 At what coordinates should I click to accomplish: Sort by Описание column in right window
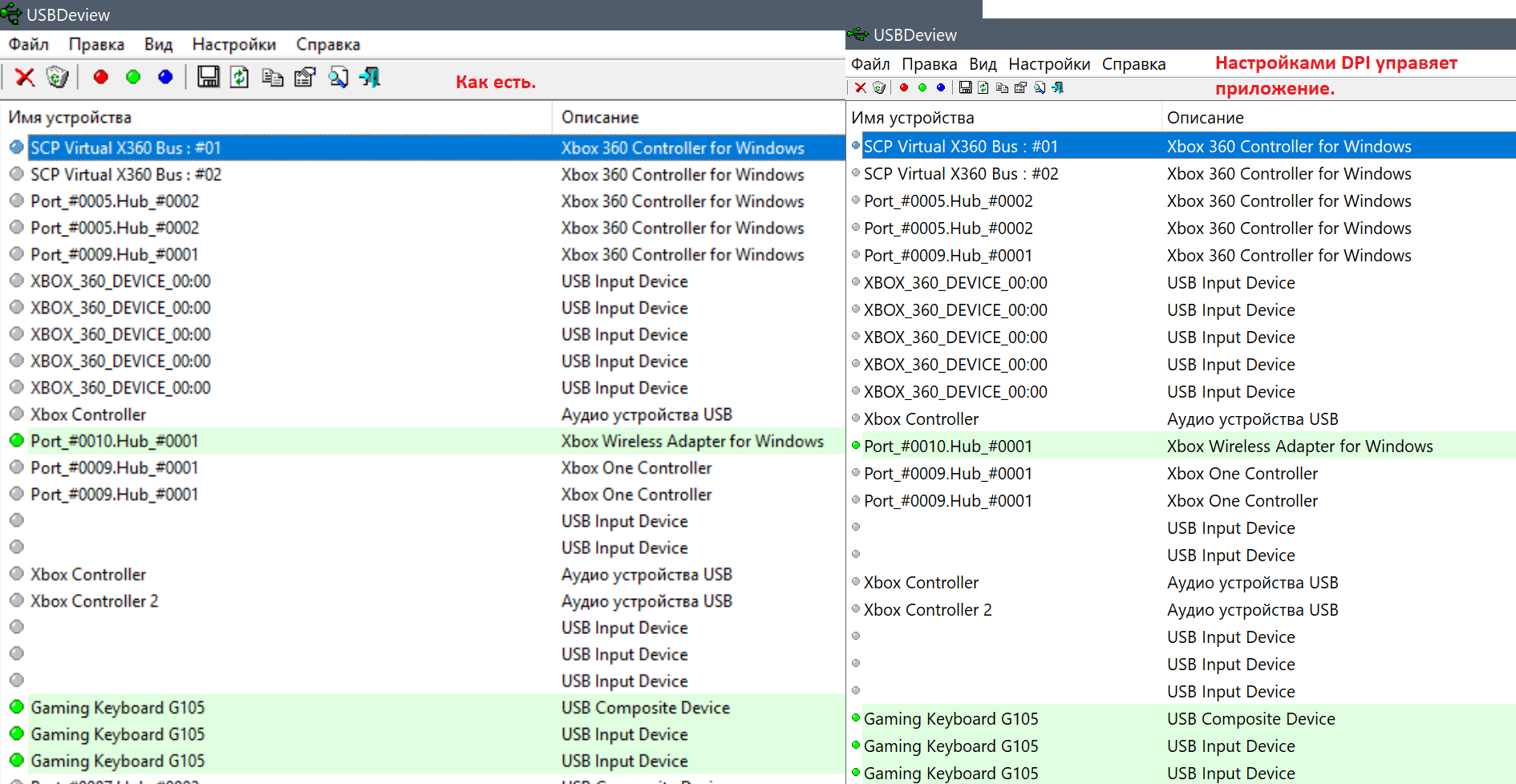tap(1339, 118)
